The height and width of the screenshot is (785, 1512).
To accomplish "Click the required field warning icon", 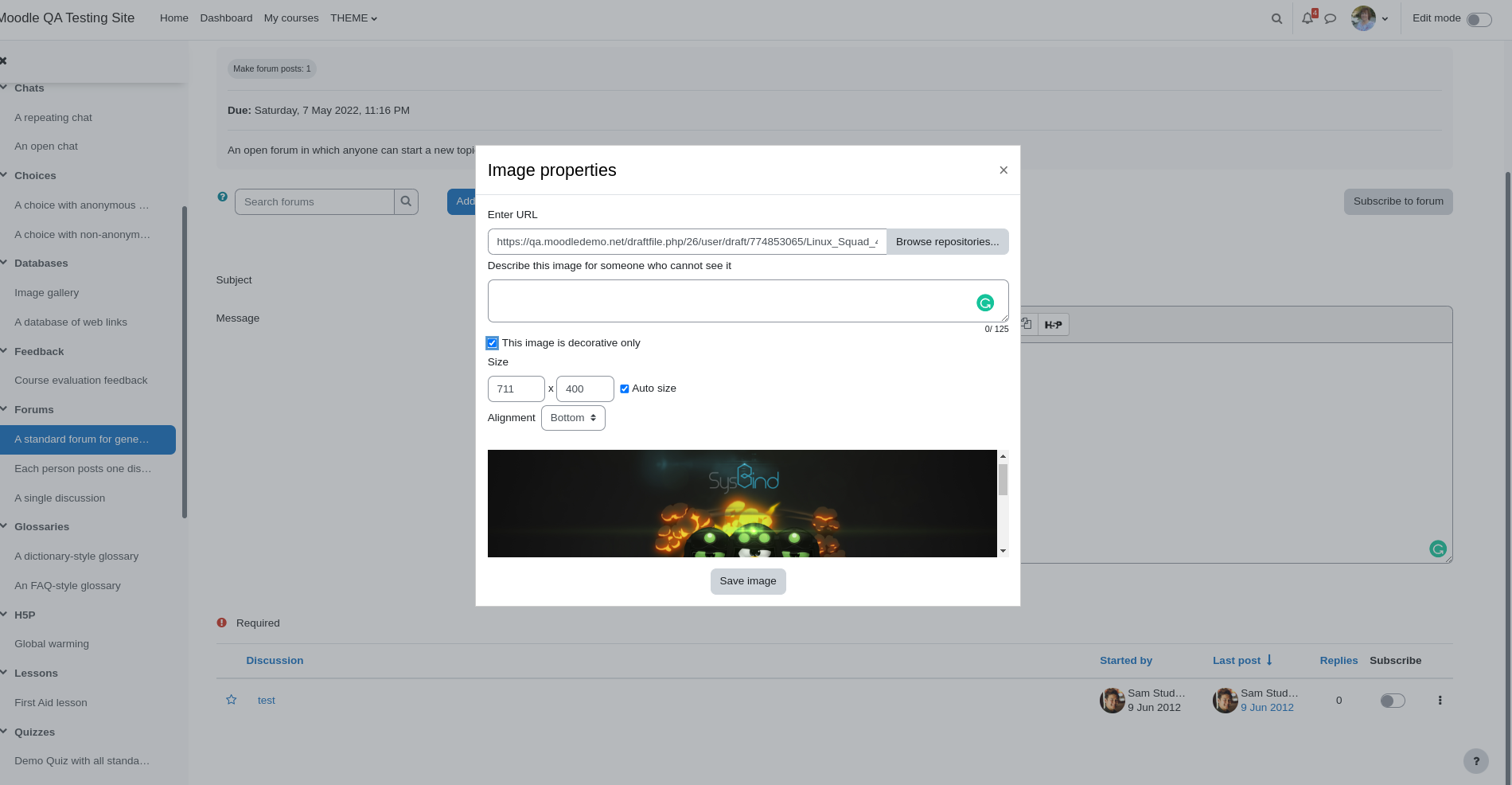I will [222, 623].
